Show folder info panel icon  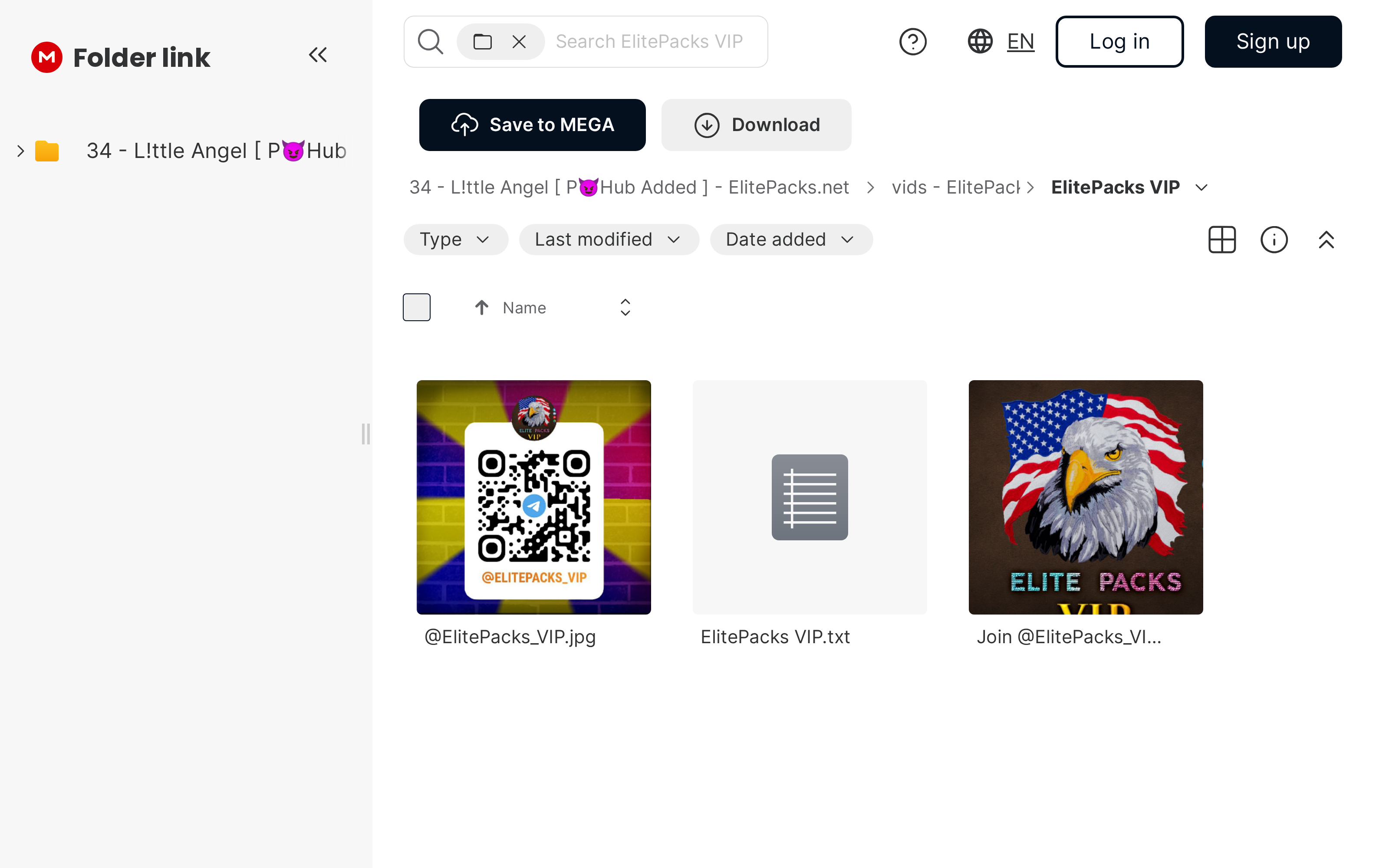(x=1274, y=240)
